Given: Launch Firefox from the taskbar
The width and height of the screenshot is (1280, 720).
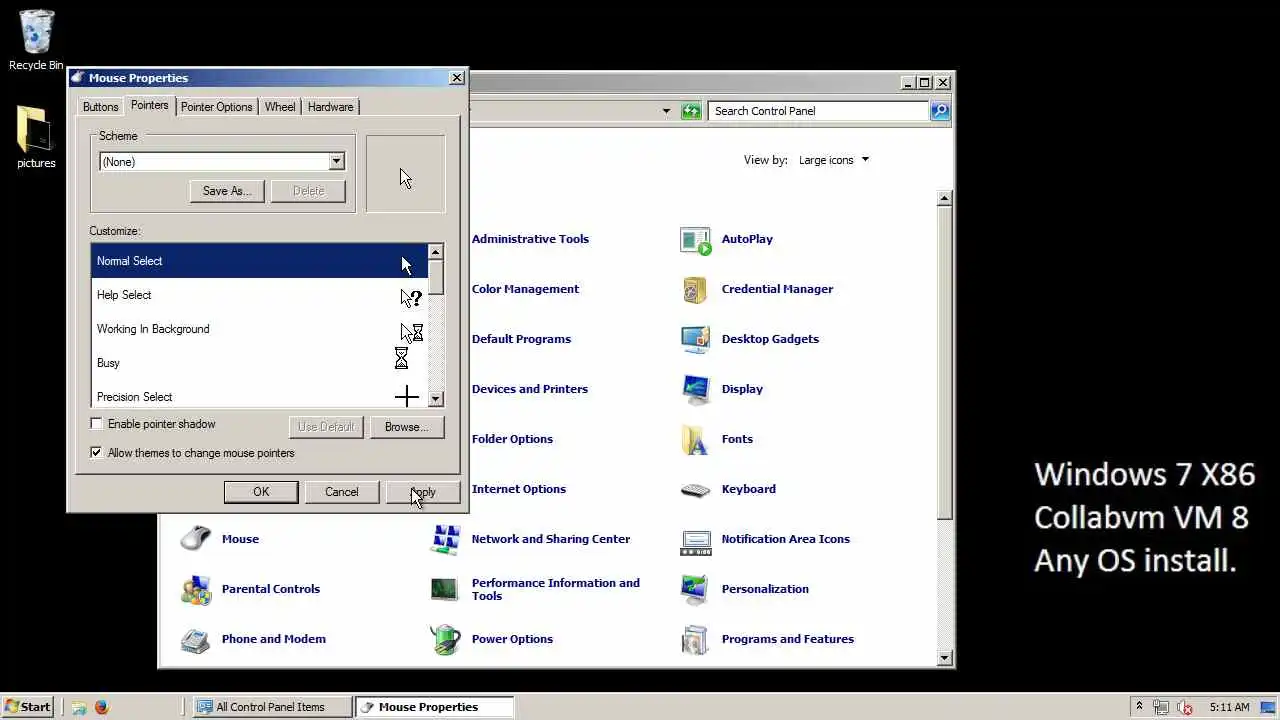Looking at the screenshot, I should click(101, 707).
